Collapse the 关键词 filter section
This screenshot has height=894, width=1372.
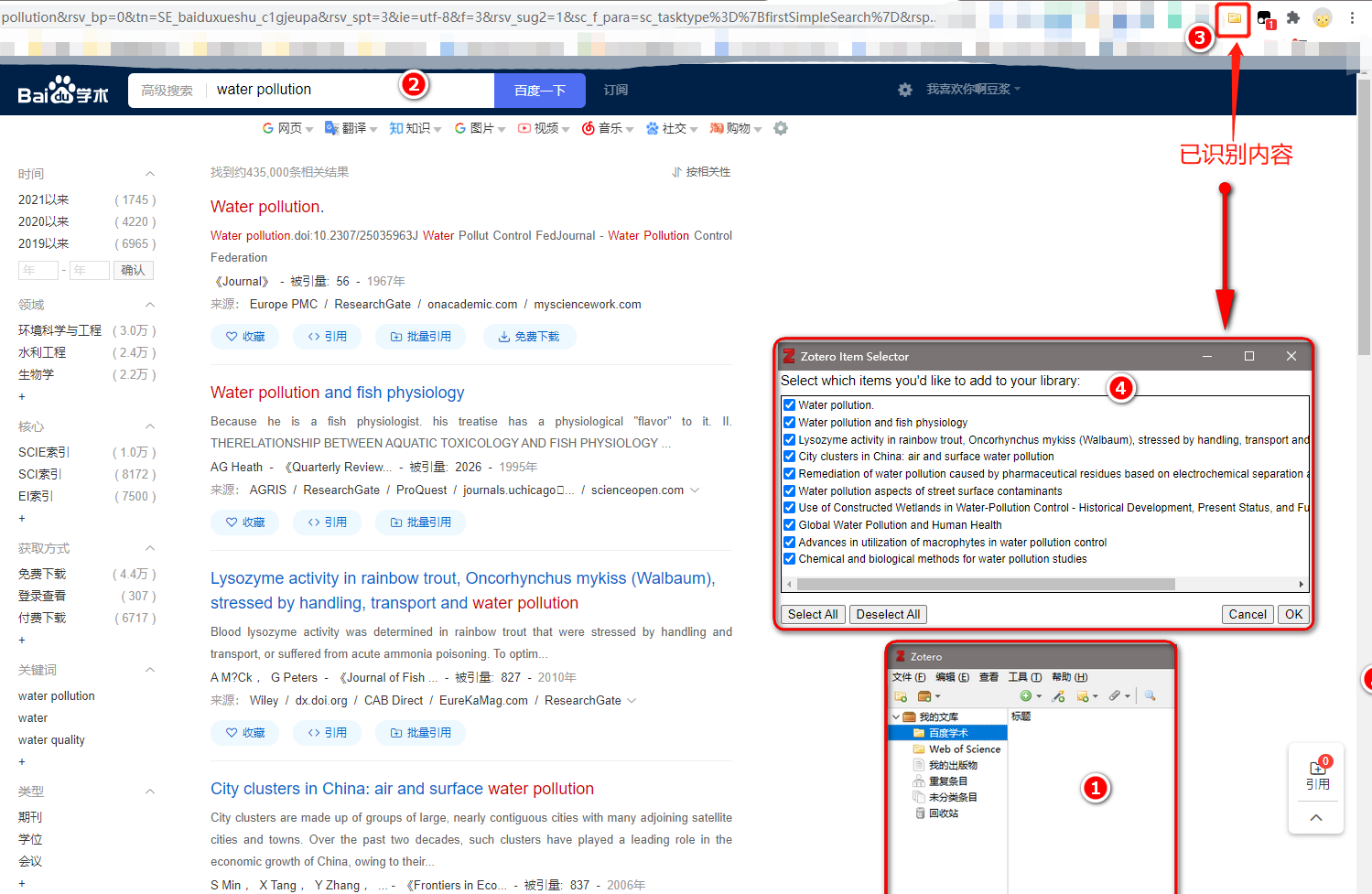click(150, 670)
